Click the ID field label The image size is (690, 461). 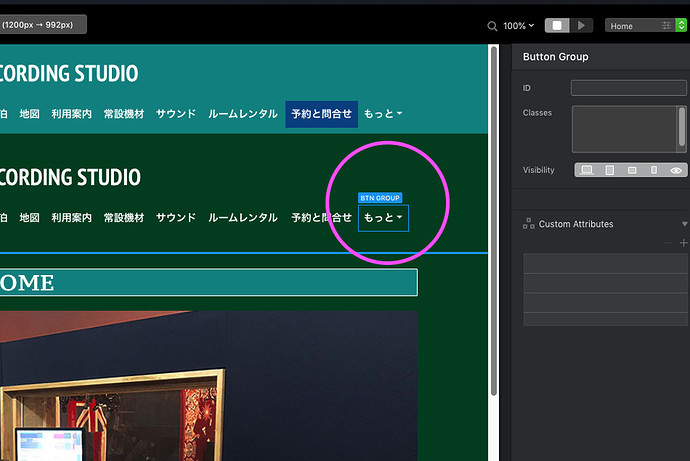527,88
